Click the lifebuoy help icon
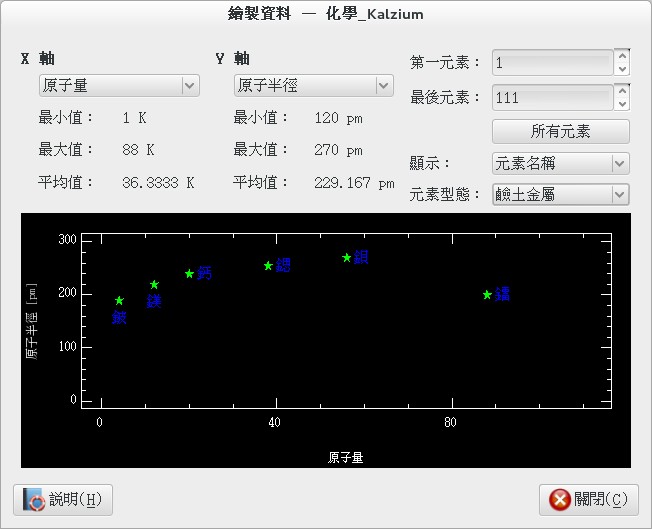This screenshot has height=529, width=652. [x=33, y=499]
